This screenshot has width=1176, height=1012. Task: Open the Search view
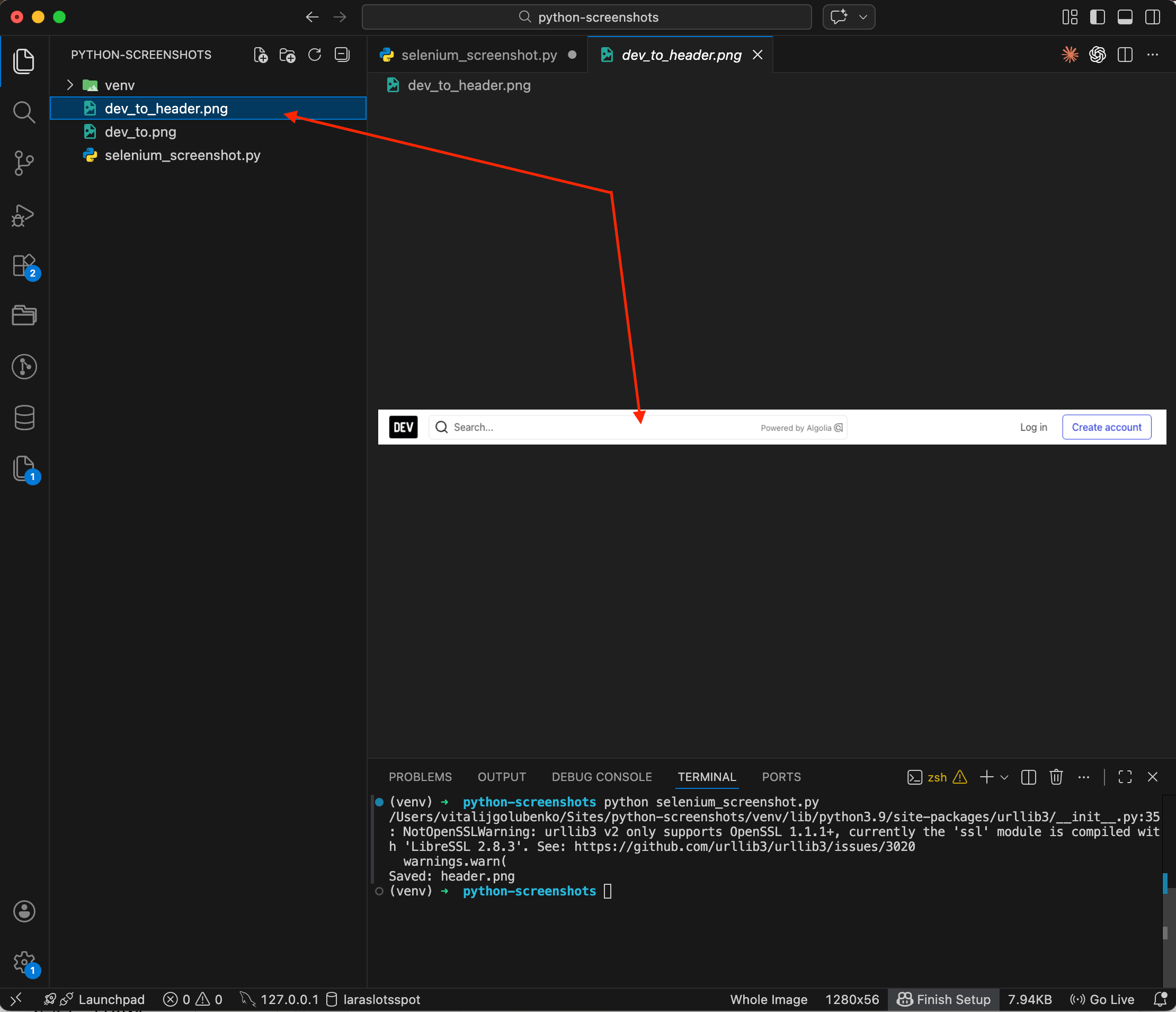[x=24, y=112]
